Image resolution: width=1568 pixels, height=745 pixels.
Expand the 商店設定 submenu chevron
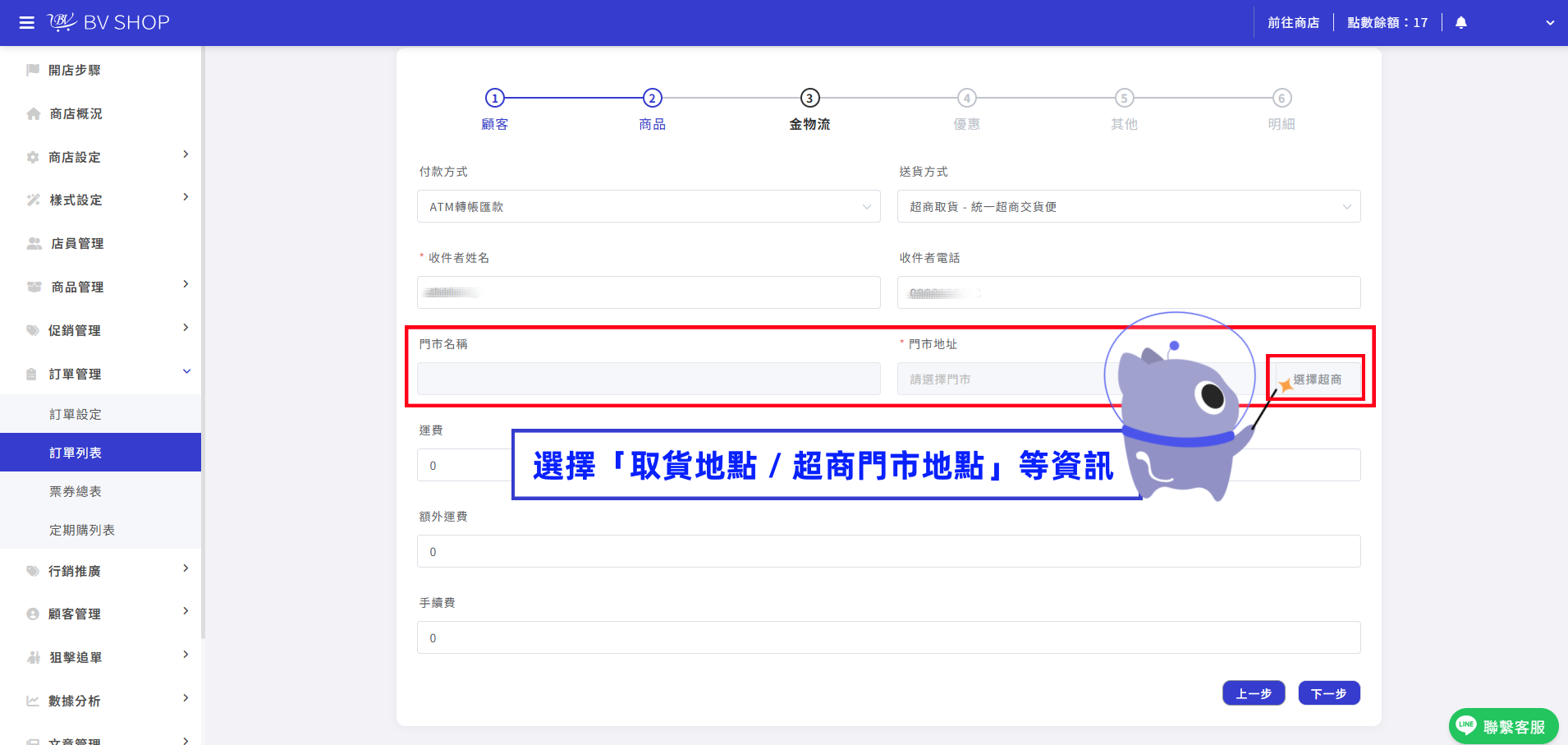tap(186, 154)
